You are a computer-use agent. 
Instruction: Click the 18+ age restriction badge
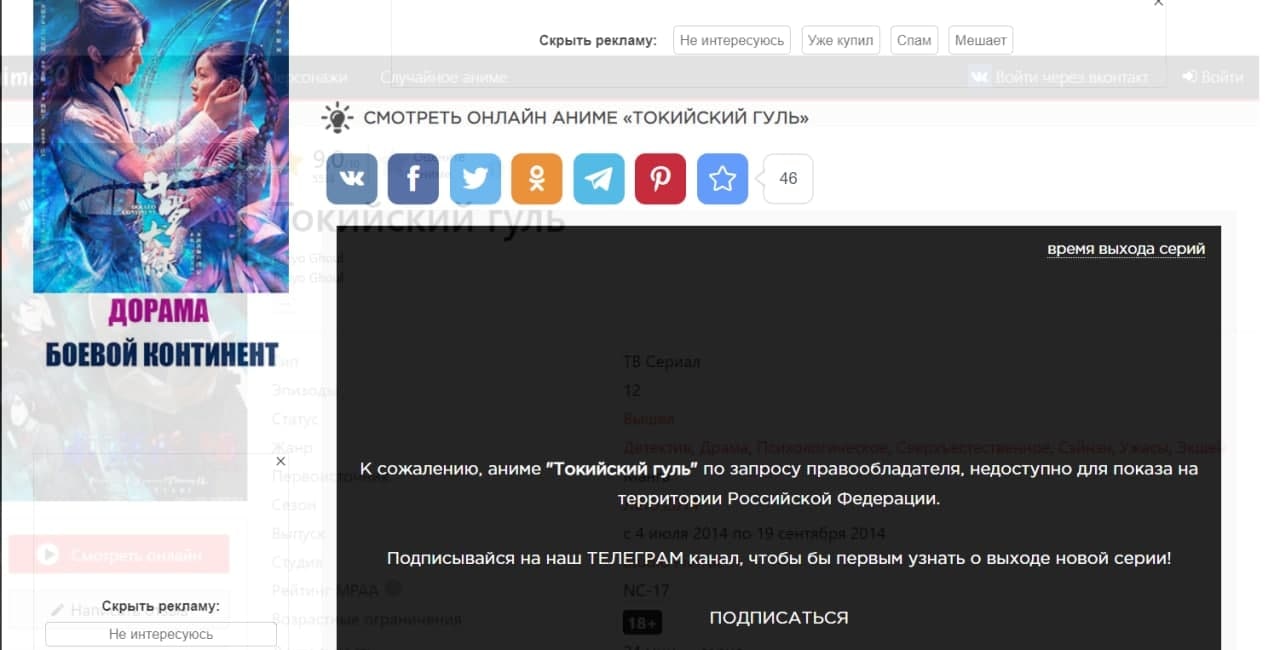point(642,623)
